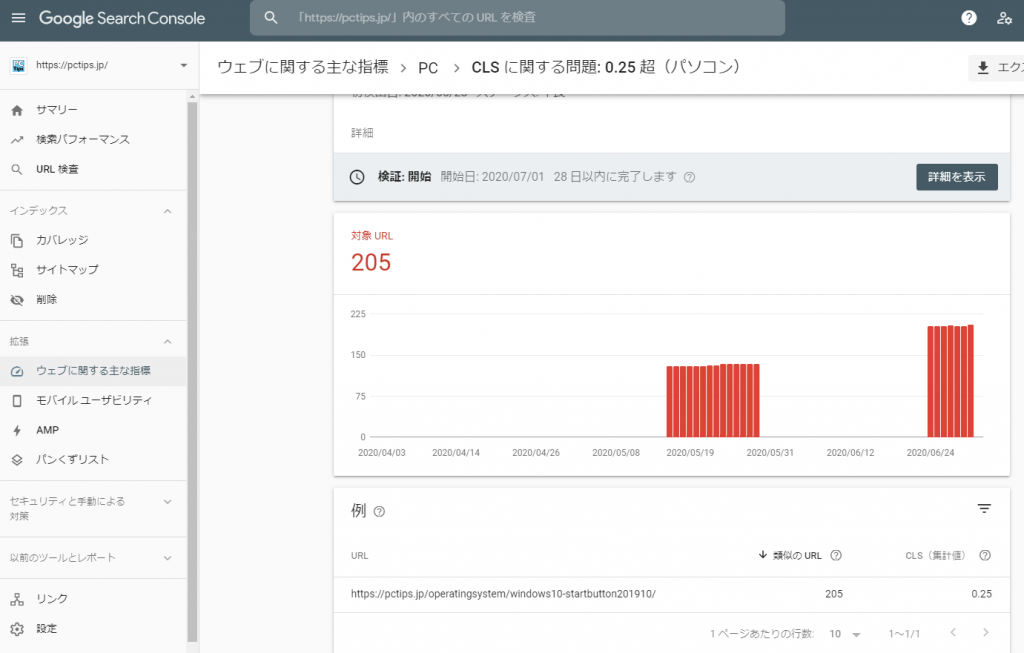
Task: Click the pctips.jp property favicon
Action: (18, 65)
